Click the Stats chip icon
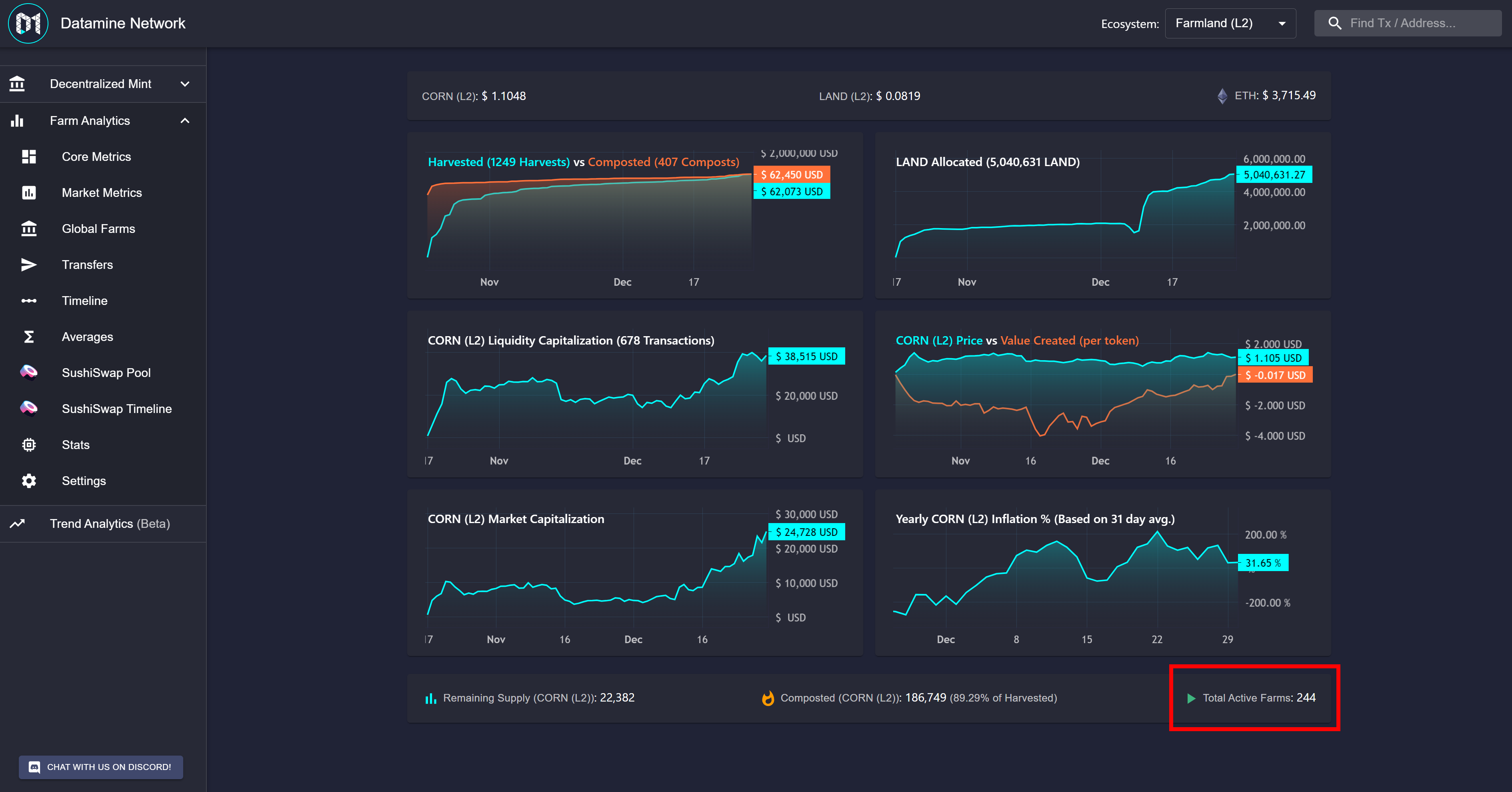1512x792 pixels. click(x=29, y=445)
